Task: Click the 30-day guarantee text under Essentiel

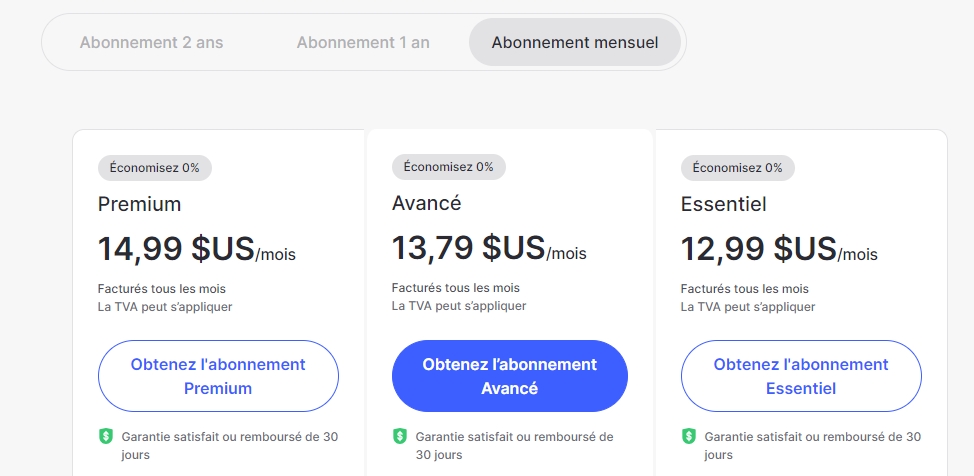Action: coord(812,446)
